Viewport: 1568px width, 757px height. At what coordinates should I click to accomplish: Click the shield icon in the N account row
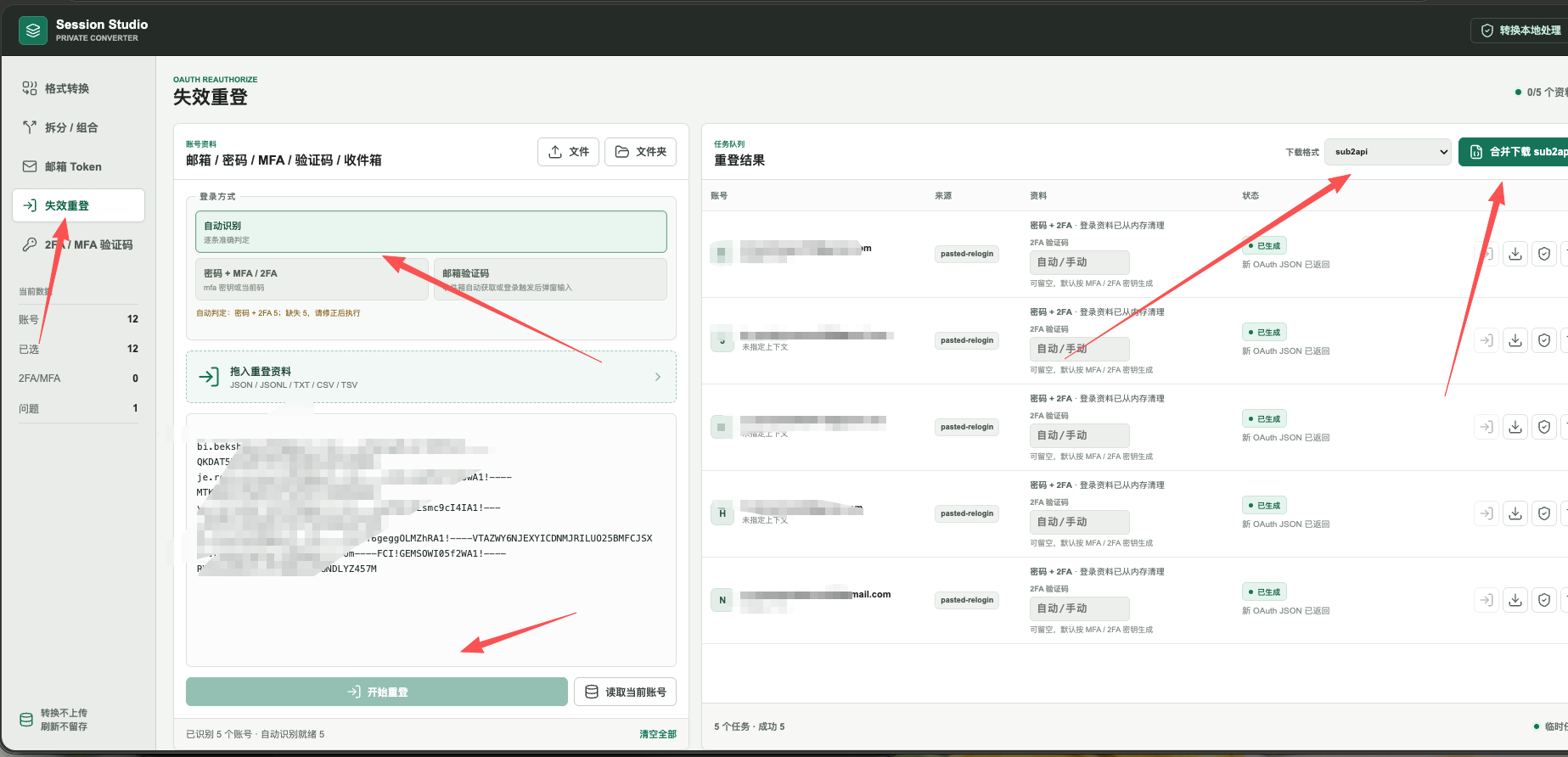(x=1544, y=600)
